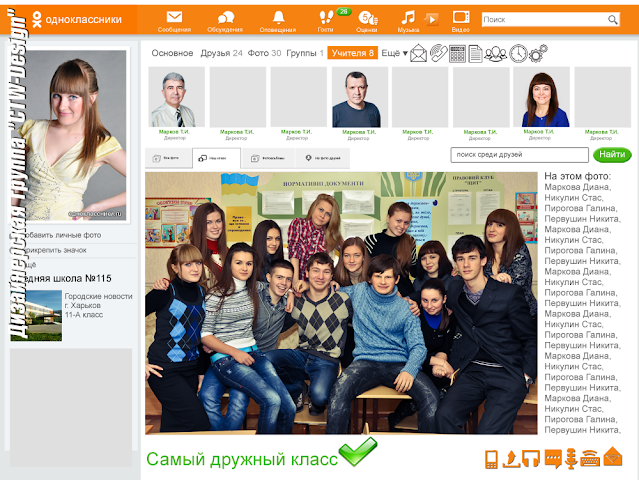Switch to the Друзья 24 tab
This screenshot has width=639, height=480.
221,53
